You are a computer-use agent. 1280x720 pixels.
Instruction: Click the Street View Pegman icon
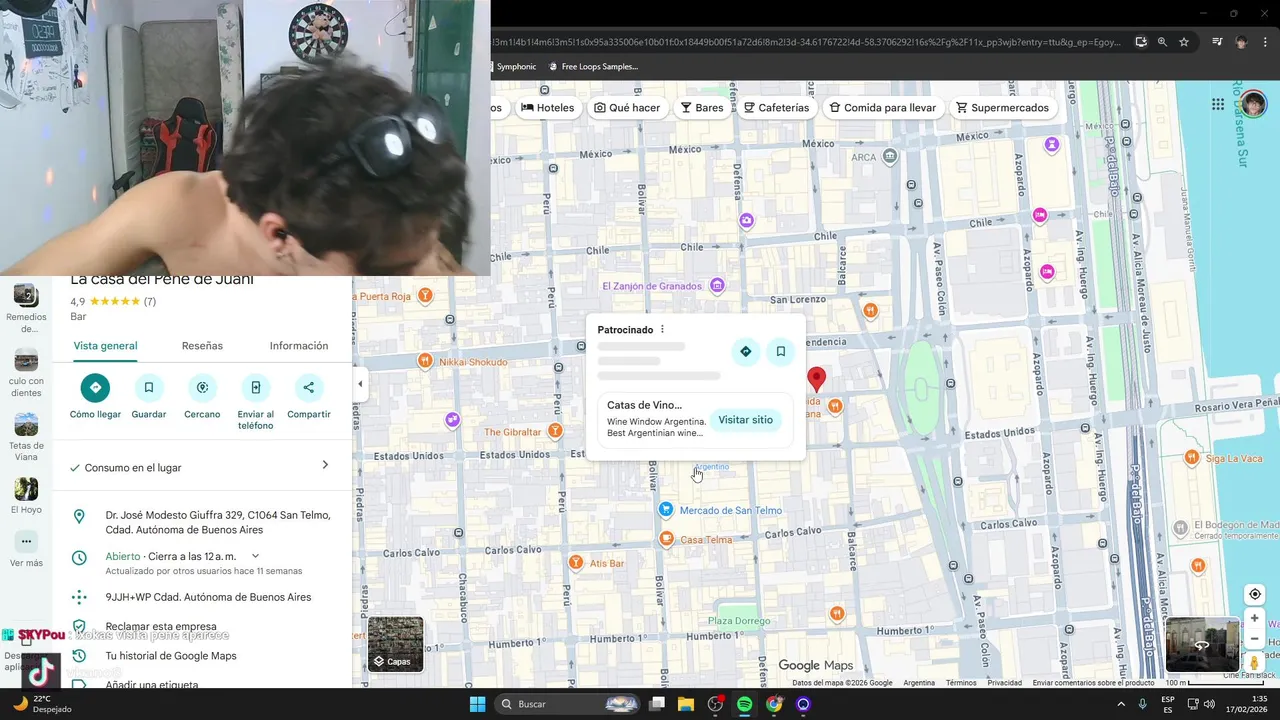click(1254, 663)
